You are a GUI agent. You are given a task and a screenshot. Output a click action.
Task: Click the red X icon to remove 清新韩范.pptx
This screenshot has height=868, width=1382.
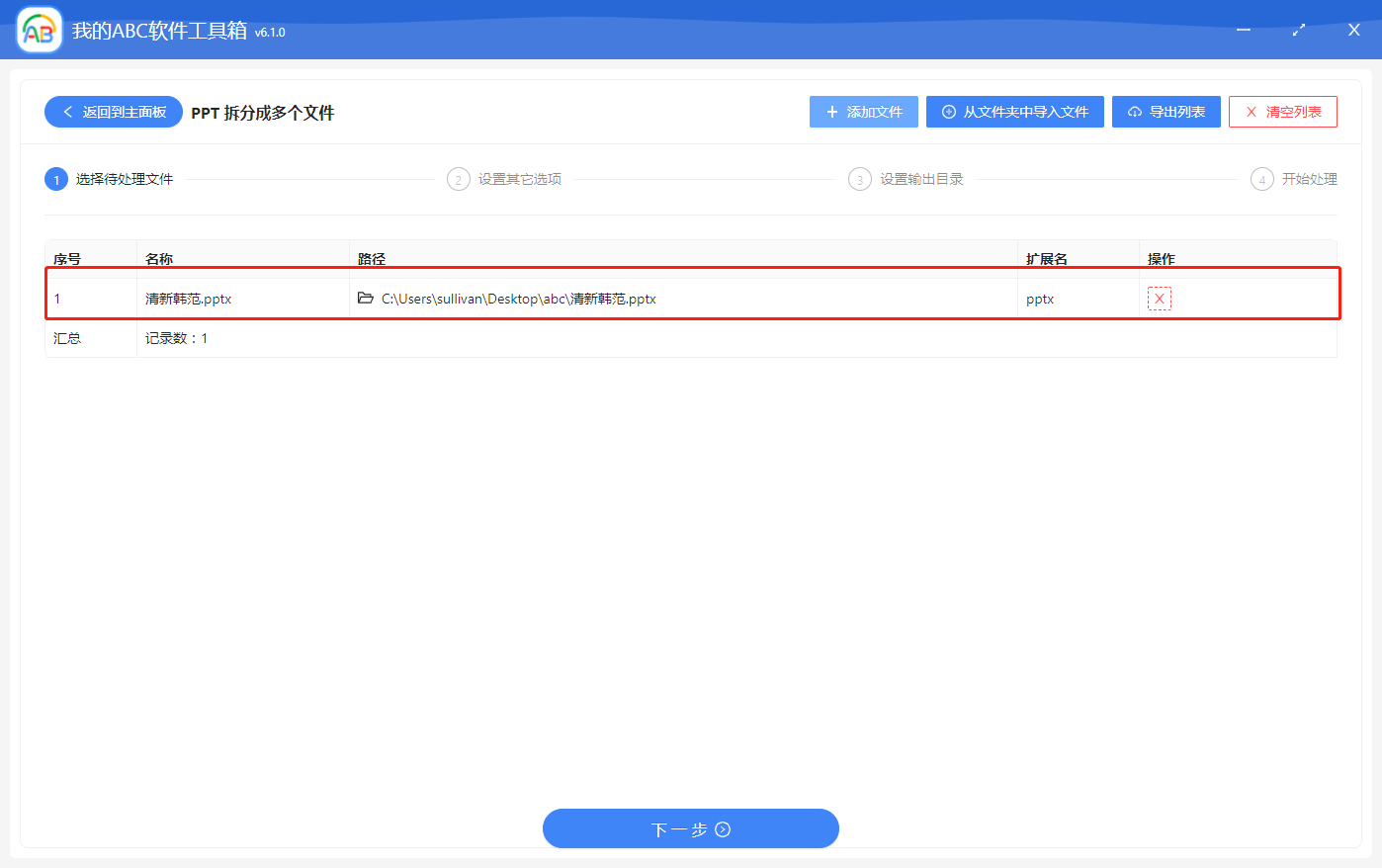point(1158,297)
